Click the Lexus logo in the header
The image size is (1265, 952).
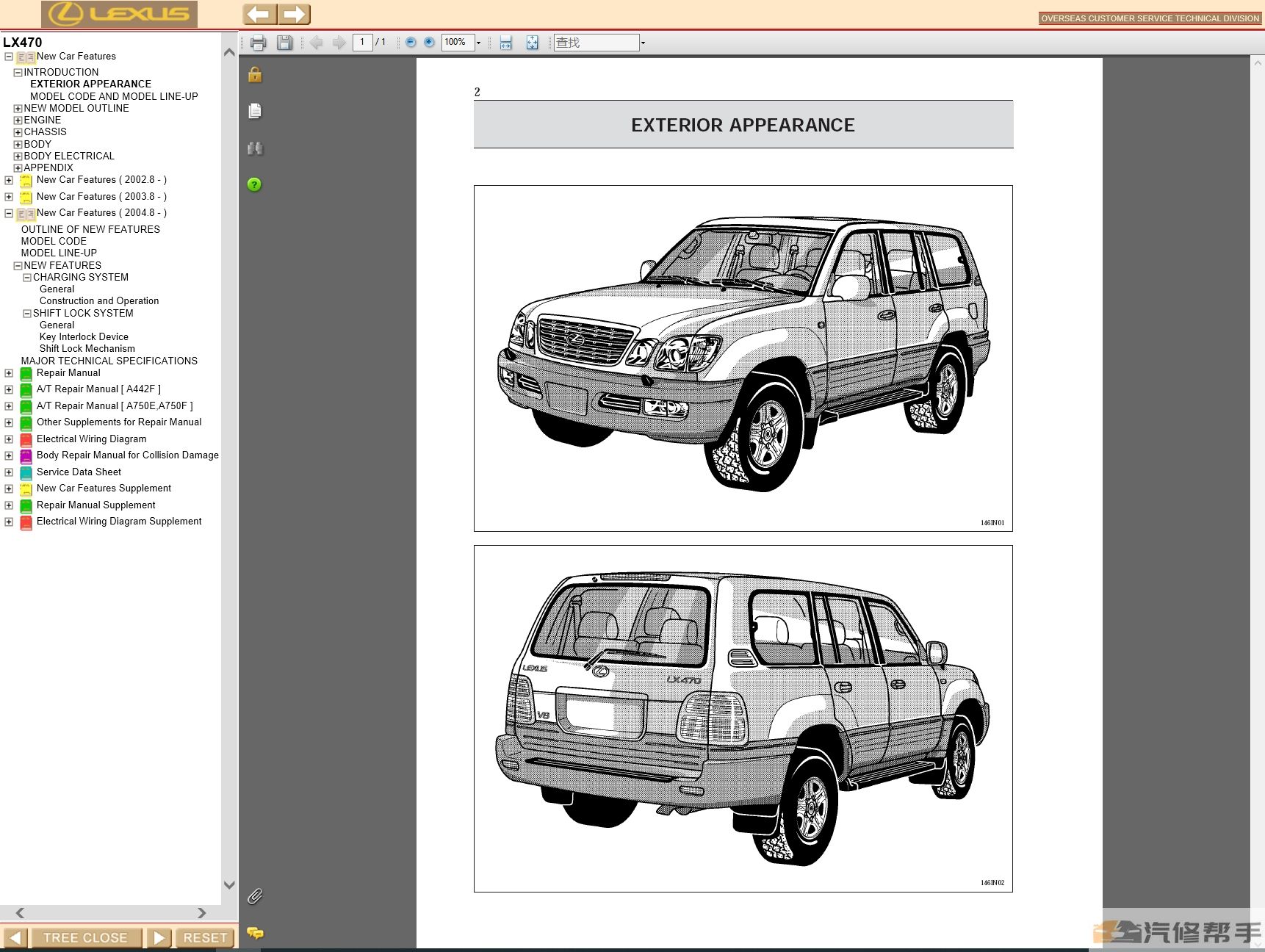click(119, 14)
